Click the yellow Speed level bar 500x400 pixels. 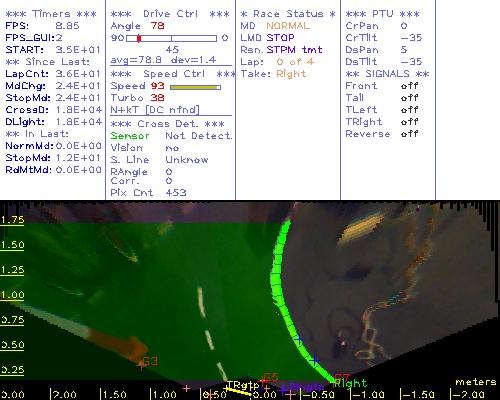pos(195,87)
